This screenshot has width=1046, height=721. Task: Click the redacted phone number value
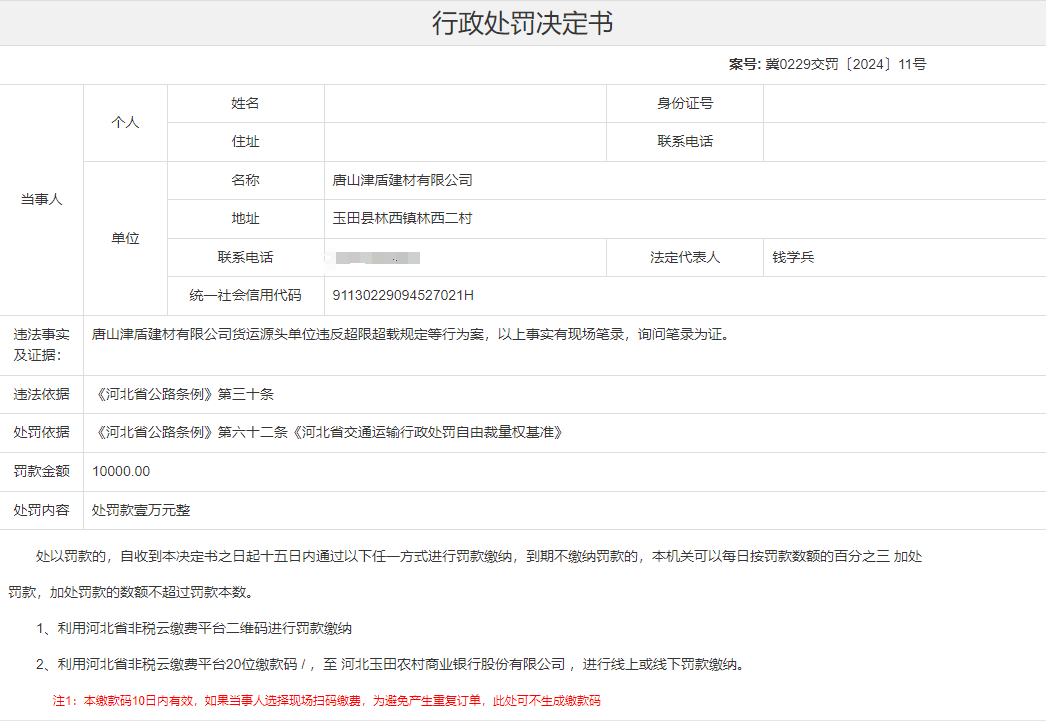378,257
